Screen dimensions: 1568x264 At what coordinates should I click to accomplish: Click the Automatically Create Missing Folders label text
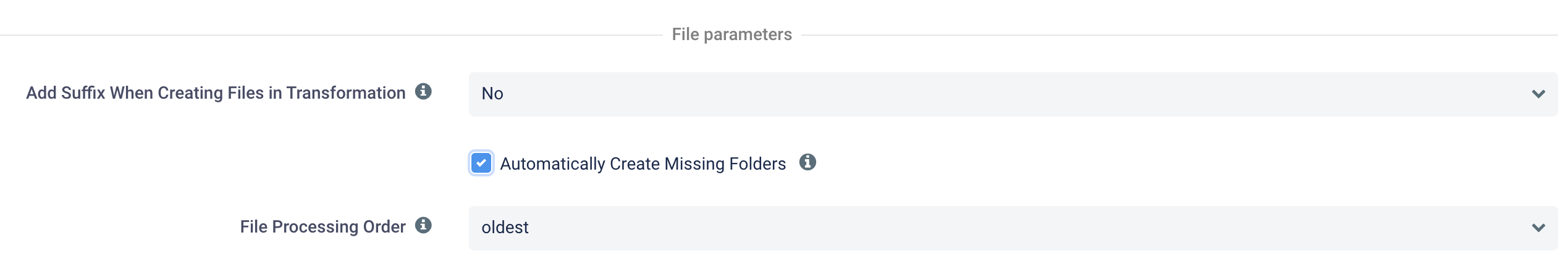click(643, 164)
